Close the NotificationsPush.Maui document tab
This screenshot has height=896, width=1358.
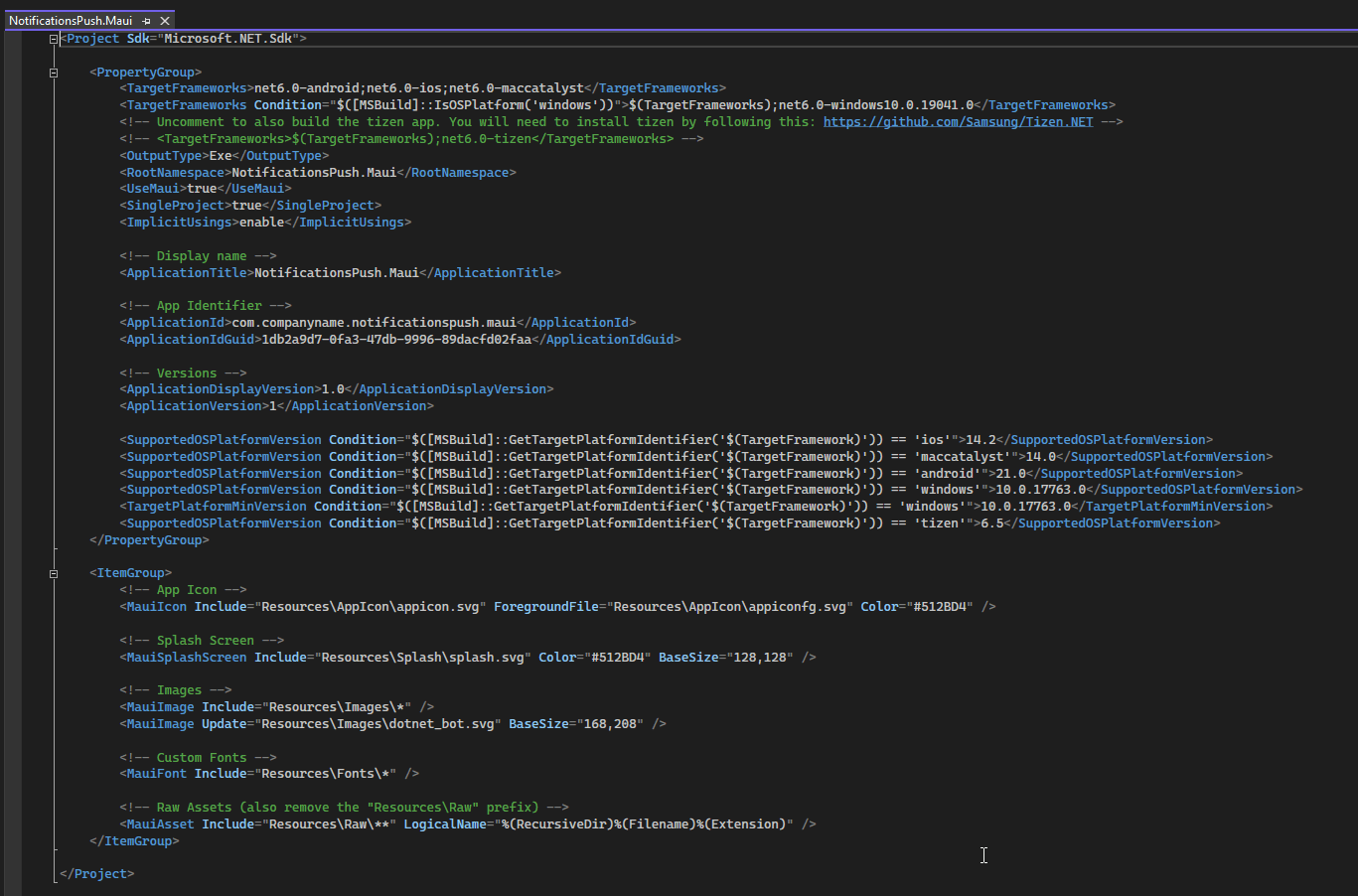coord(167,19)
